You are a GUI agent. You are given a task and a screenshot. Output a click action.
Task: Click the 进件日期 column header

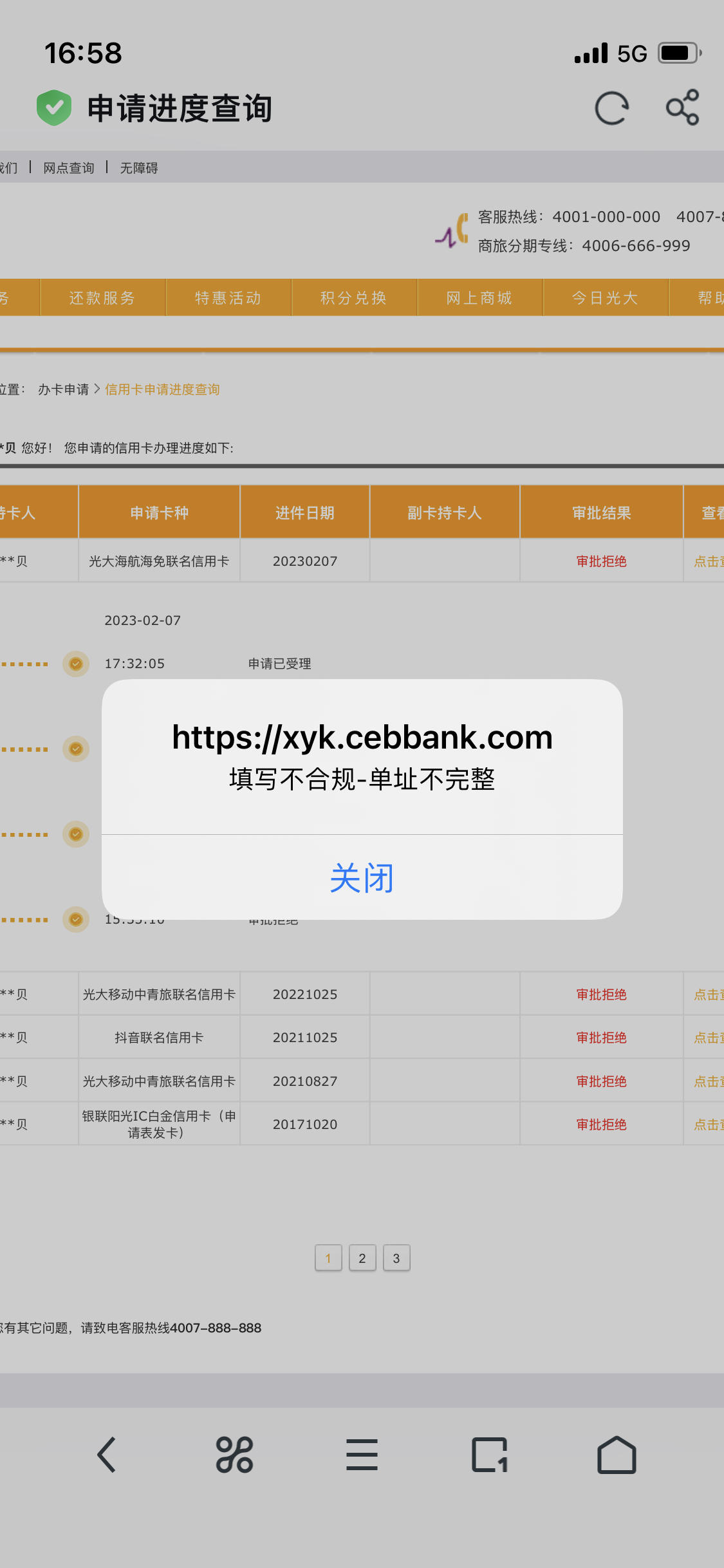click(305, 513)
